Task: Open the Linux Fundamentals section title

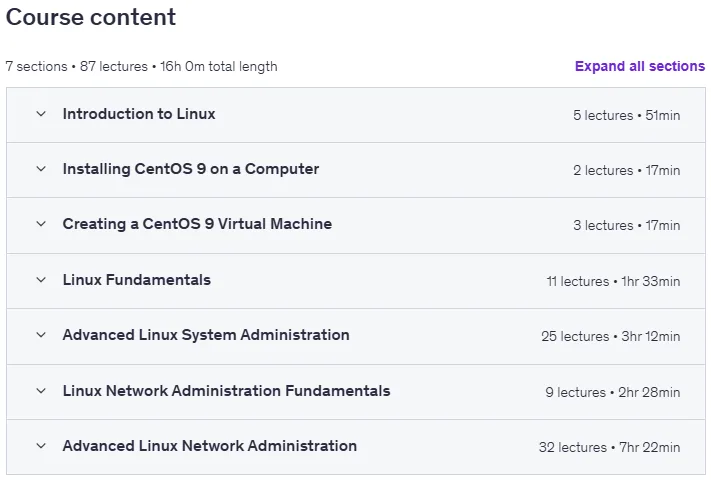Action: tap(136, 280)
